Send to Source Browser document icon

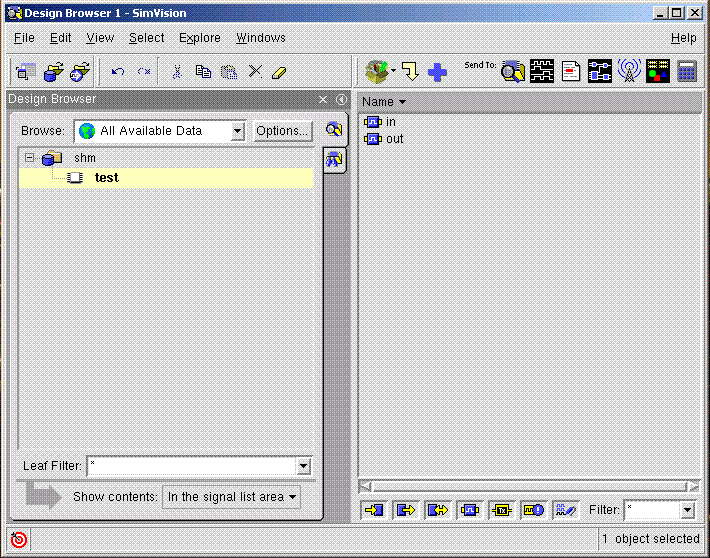[571, 71]
